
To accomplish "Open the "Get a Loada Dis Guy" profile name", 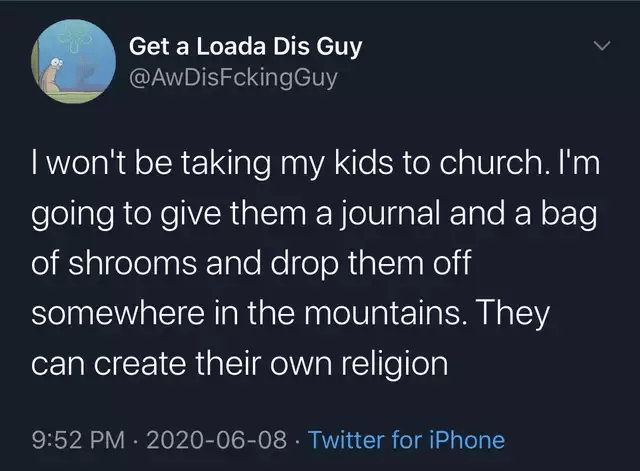I will (246, 46).
